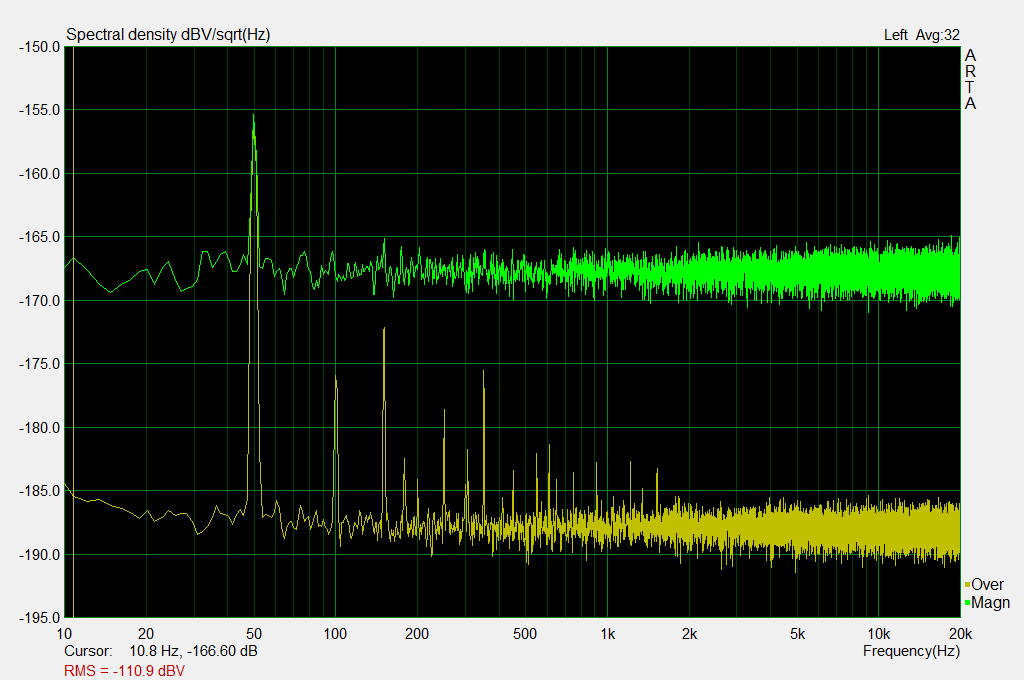Click the '5k' frequency axis label

point(797,634)
